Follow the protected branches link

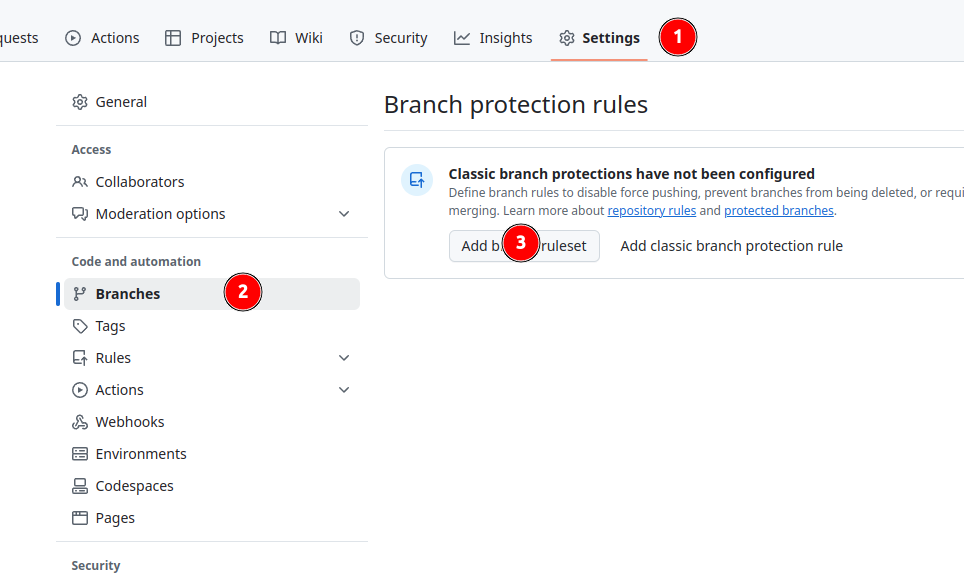click(778, 211)
